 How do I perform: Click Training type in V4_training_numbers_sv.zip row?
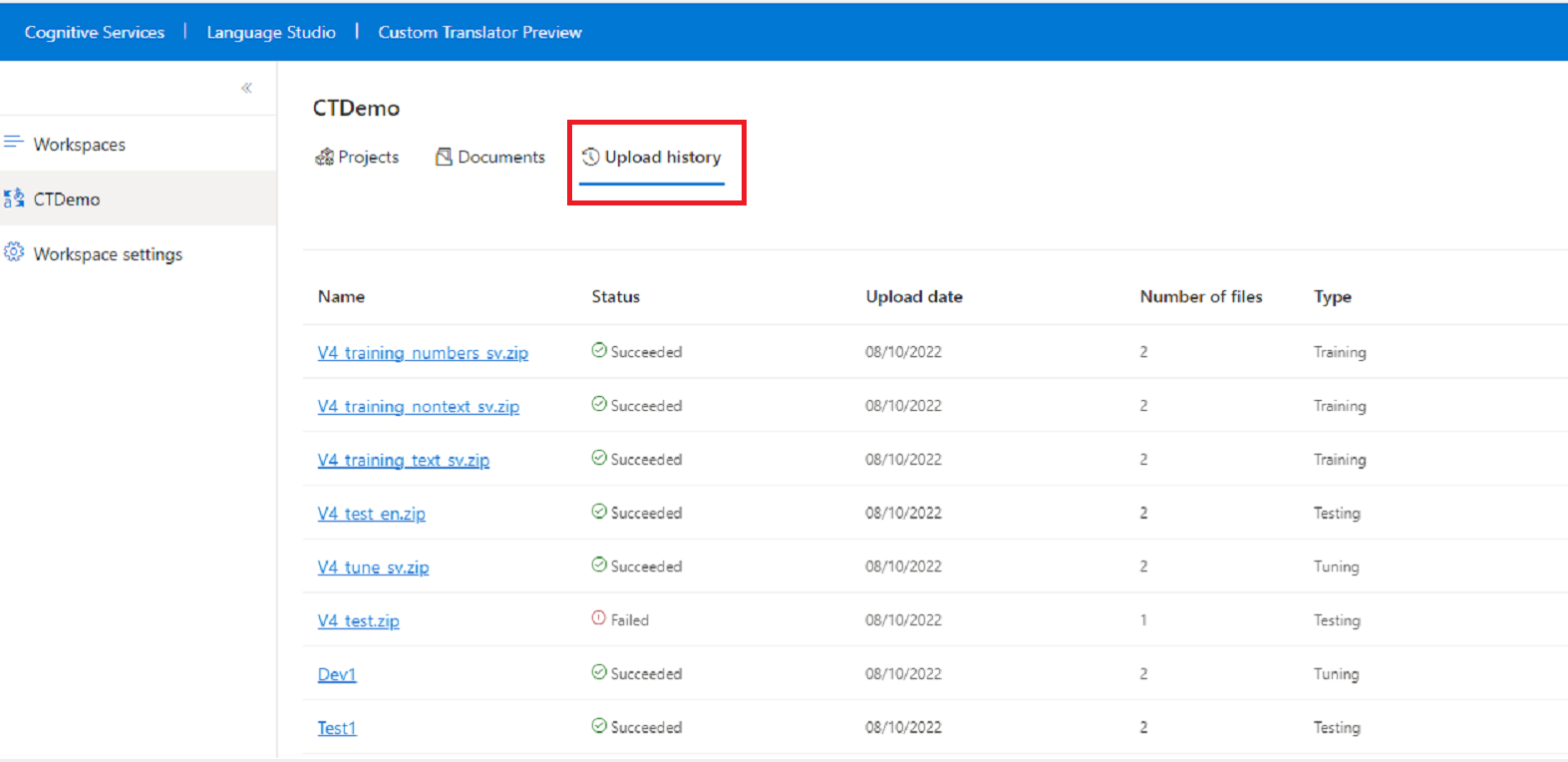[1340, 352]
